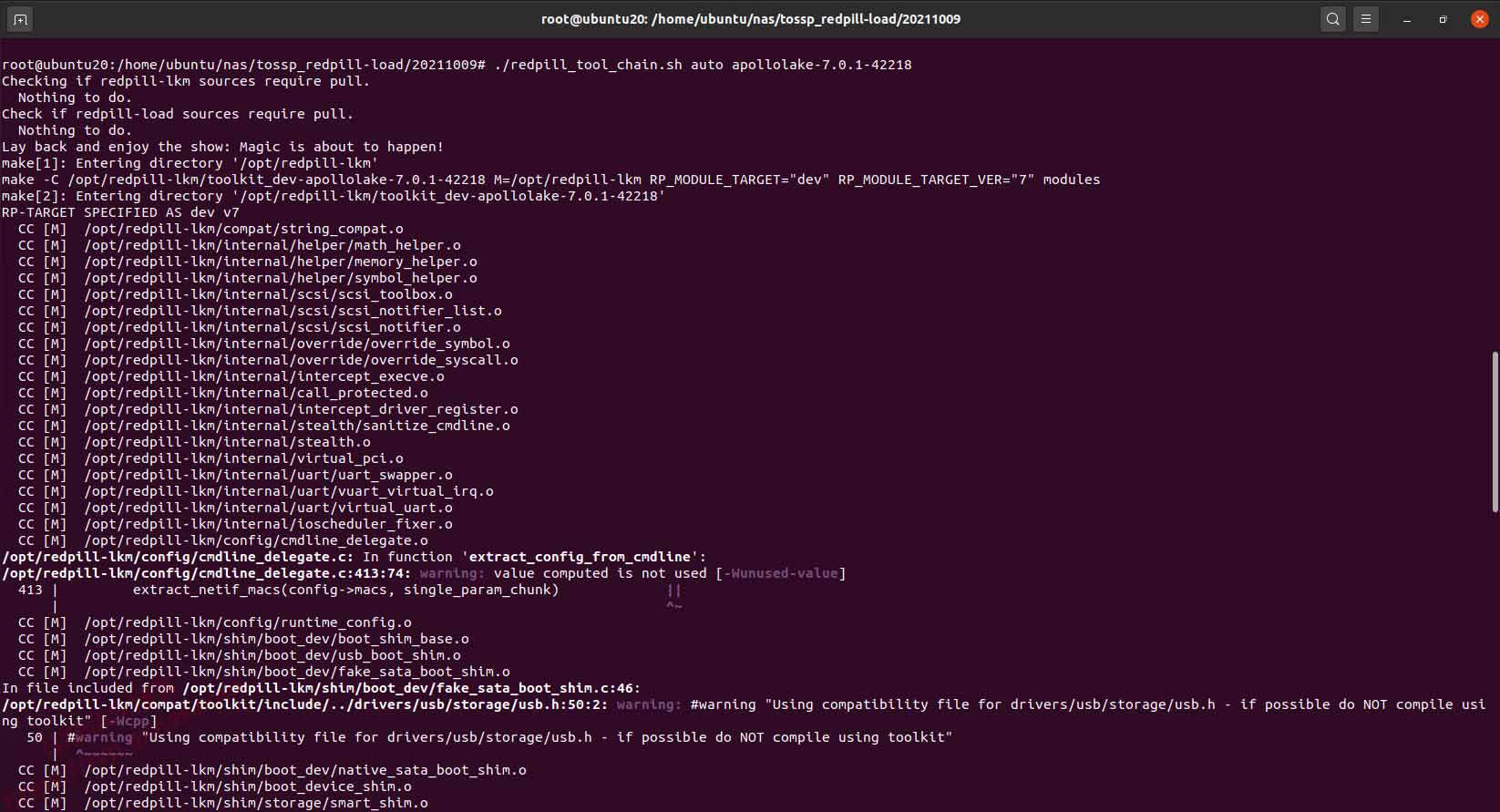Click the -Wcpp warning flag text
1500x812 pixels.
pyautogui.click(x=129, y=721)
